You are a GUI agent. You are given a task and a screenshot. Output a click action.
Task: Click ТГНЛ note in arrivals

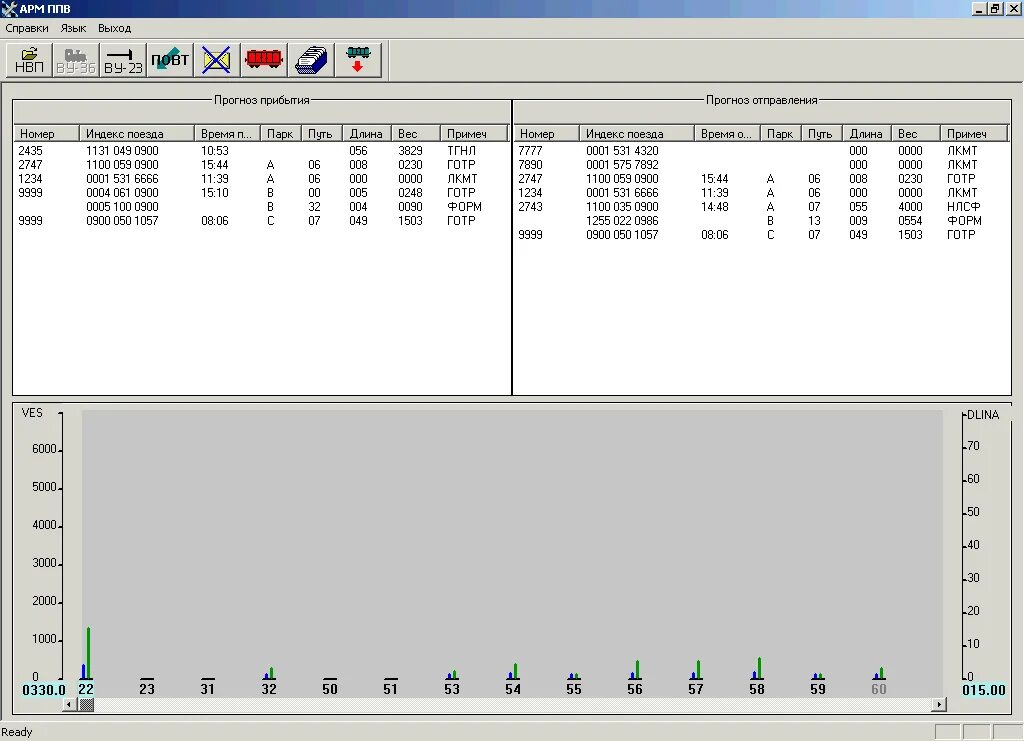click(x=462, y=151)
